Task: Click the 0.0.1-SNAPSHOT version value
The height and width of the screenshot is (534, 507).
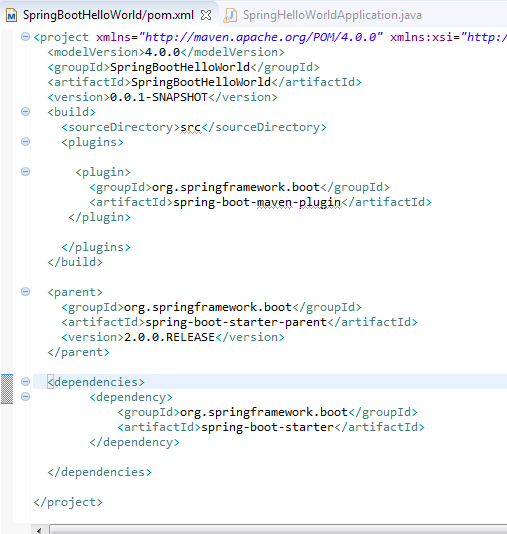Action: 159,97
